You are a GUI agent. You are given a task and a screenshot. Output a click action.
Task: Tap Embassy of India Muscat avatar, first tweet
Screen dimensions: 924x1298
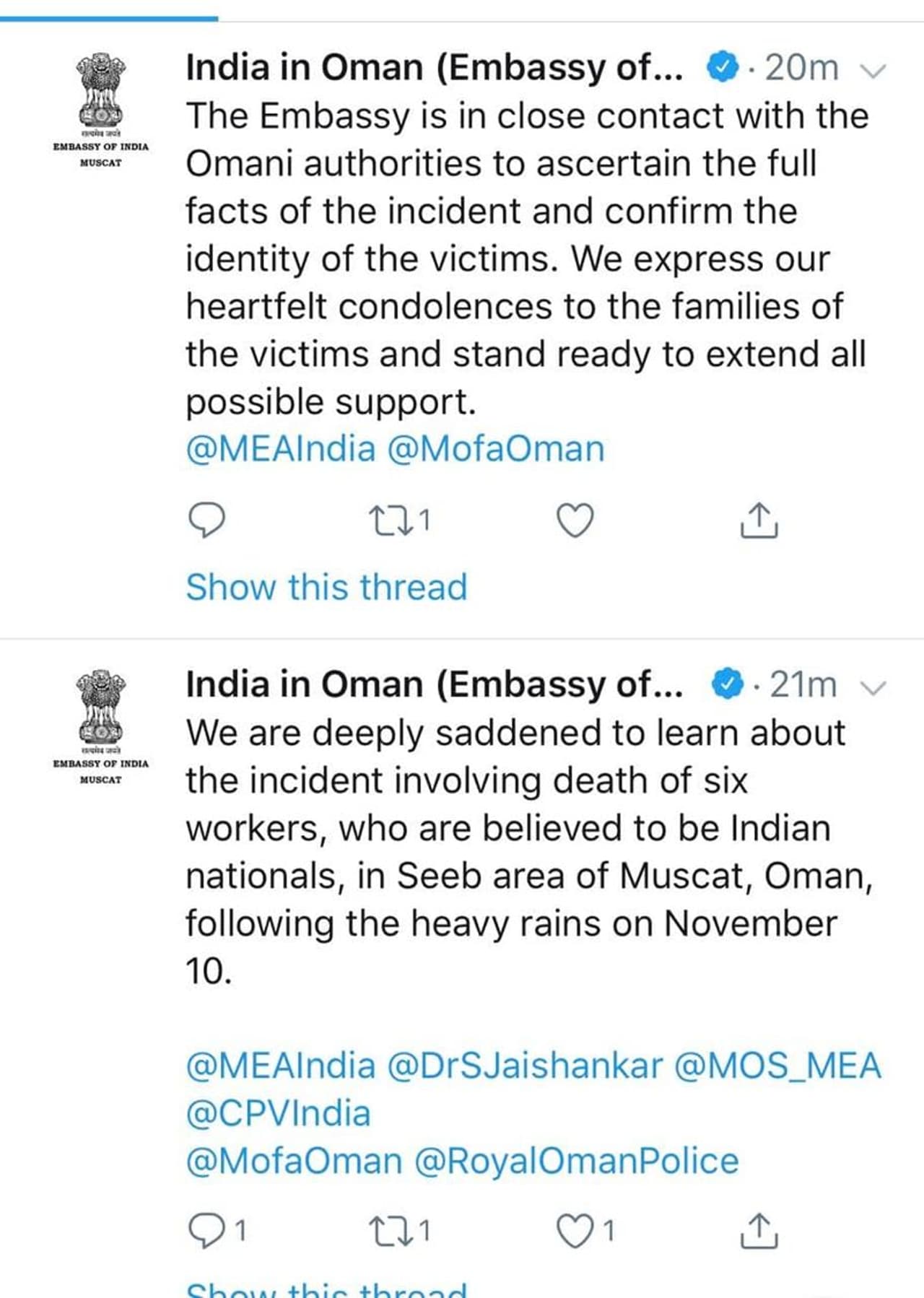point(101,110)
